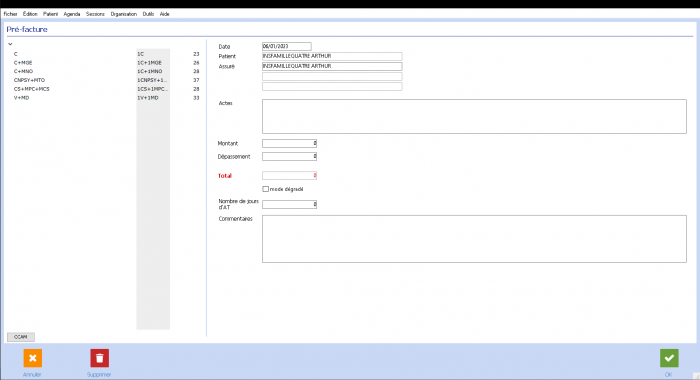Click the orange Annuler cancel icon

tap(33, 358)
